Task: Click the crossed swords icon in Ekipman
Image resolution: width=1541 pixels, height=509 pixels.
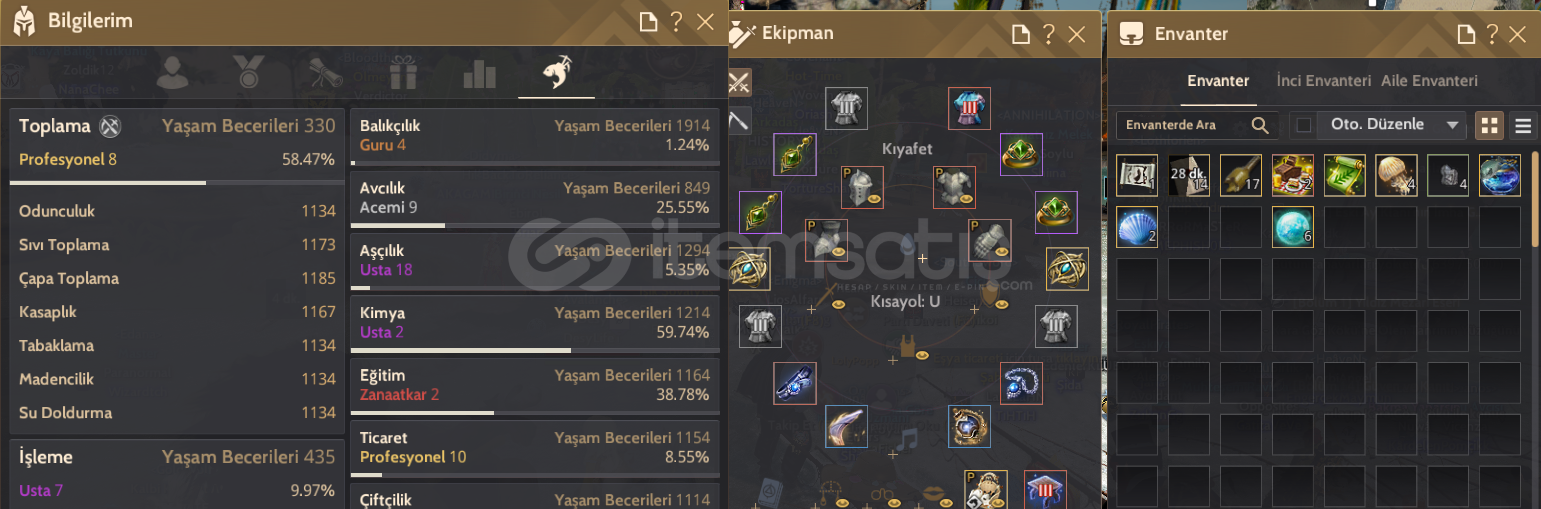Action: [x=739, y=81]
